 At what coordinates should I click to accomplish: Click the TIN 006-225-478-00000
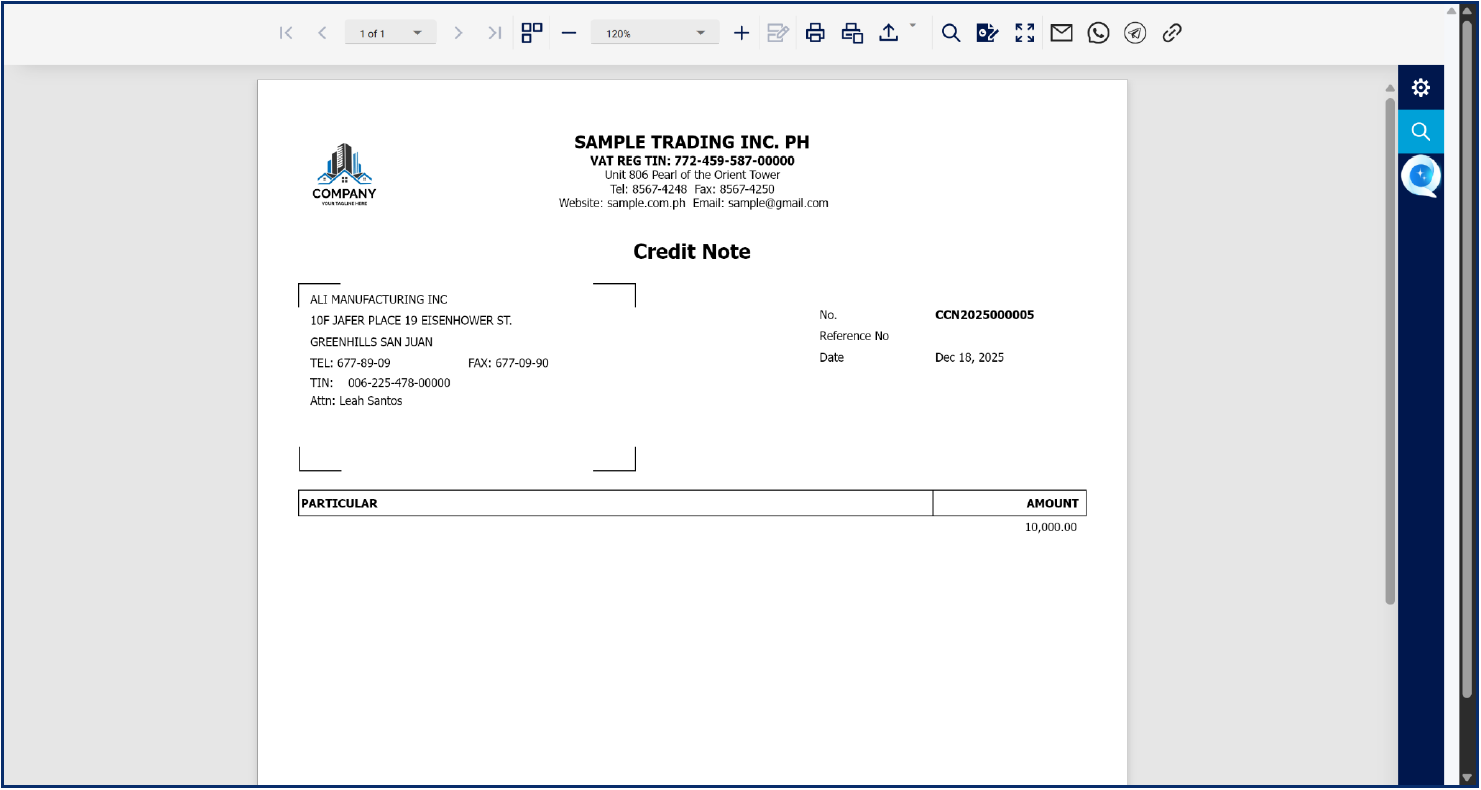399,383
